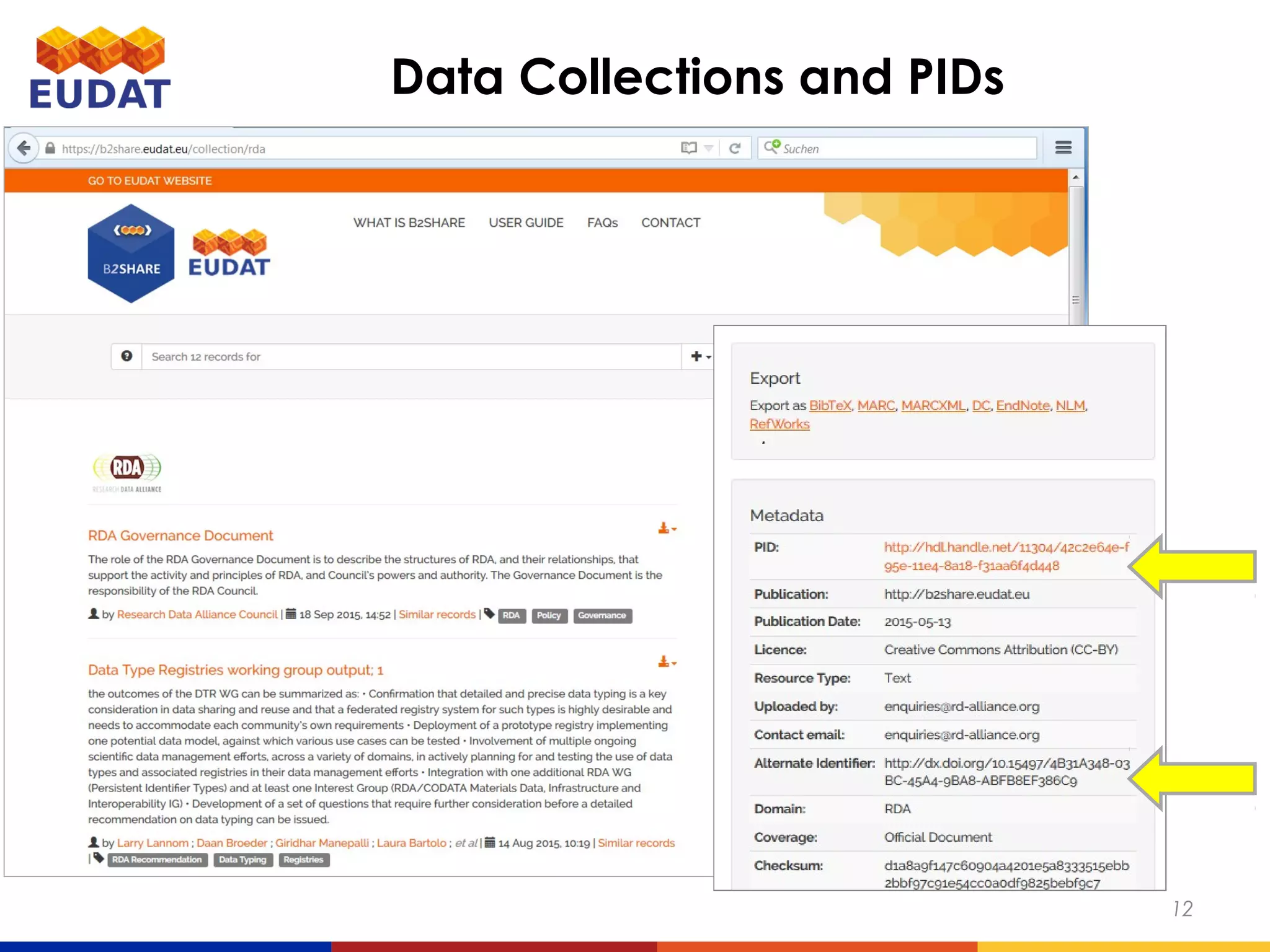Click 'enquiries@rd-alliance.org' in Uploaded by row

pos(962,707)
